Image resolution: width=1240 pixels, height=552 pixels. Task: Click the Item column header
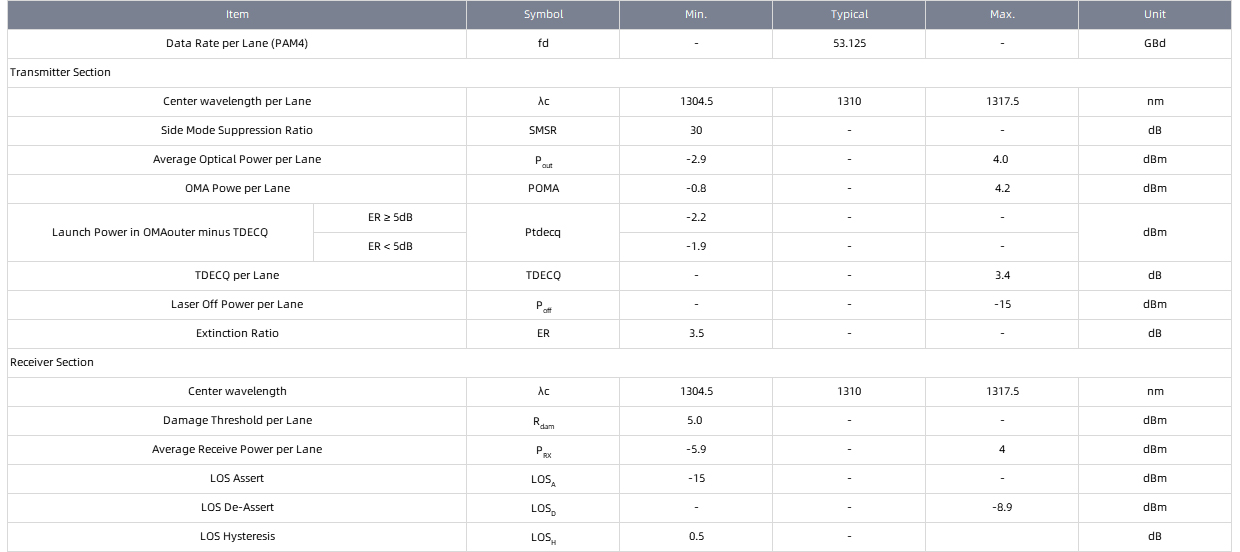tap(237, 14)
